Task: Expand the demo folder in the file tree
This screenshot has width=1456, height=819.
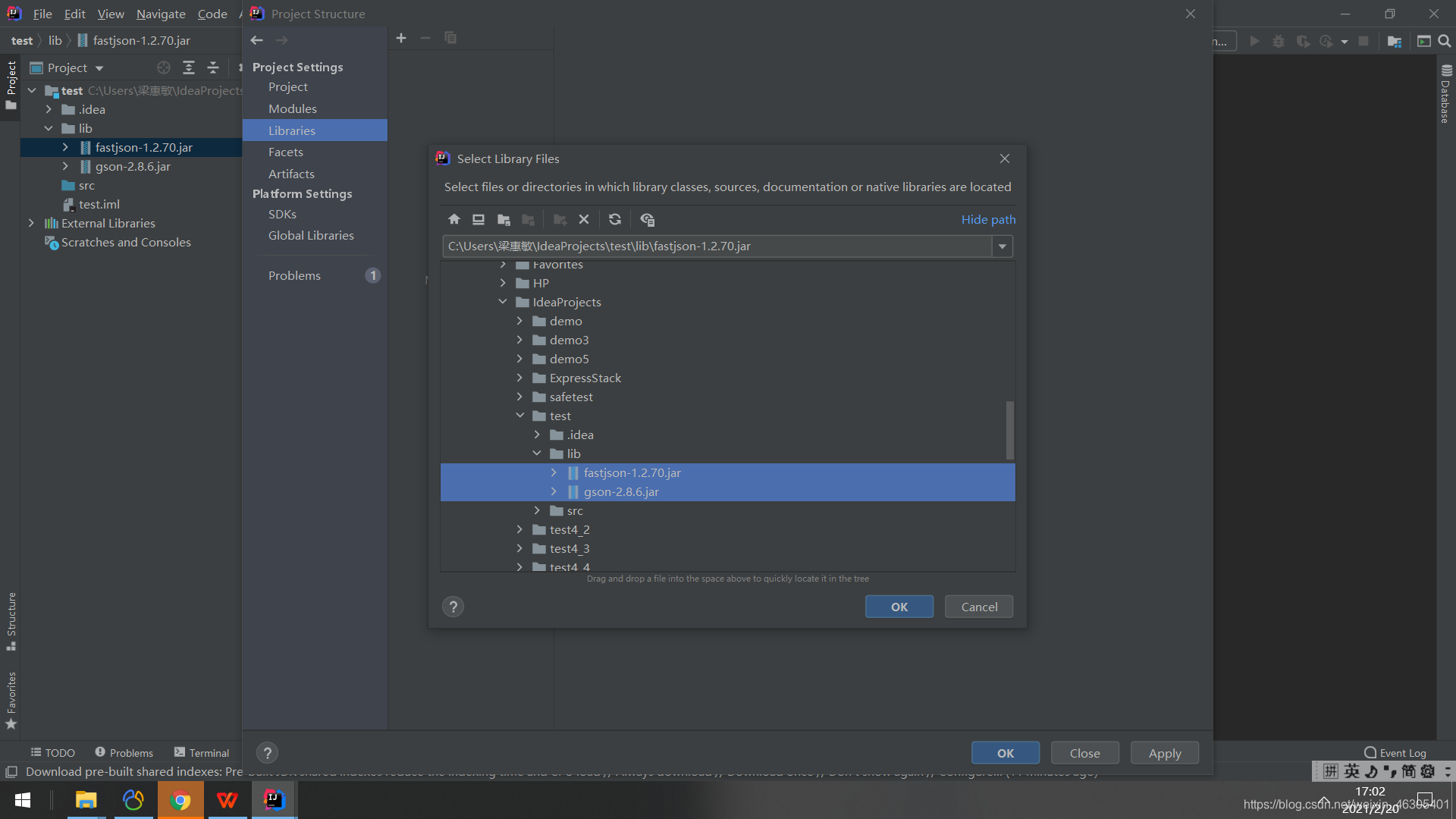Action: (520, 321)
